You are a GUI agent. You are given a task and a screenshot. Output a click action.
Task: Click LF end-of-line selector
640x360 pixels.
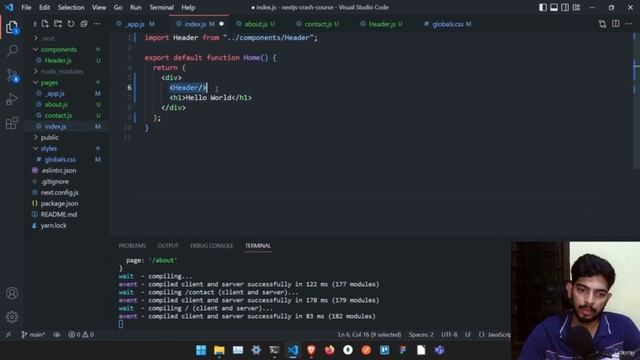coord(468,334)
